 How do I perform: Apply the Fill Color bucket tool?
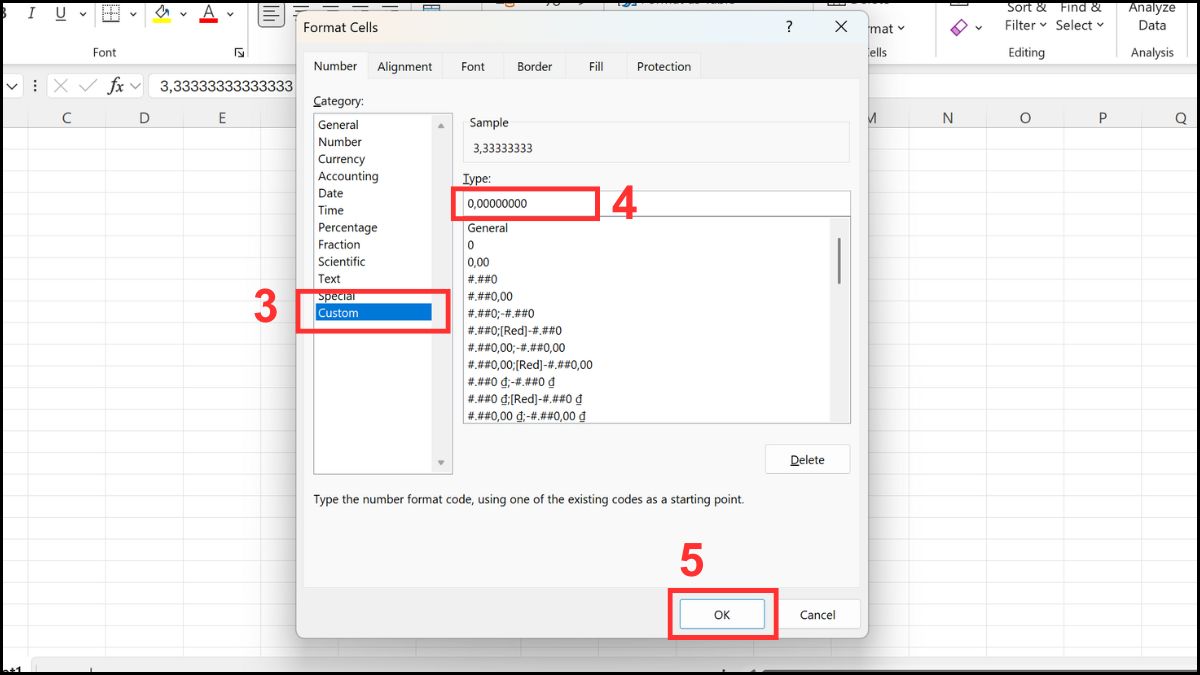159,12
